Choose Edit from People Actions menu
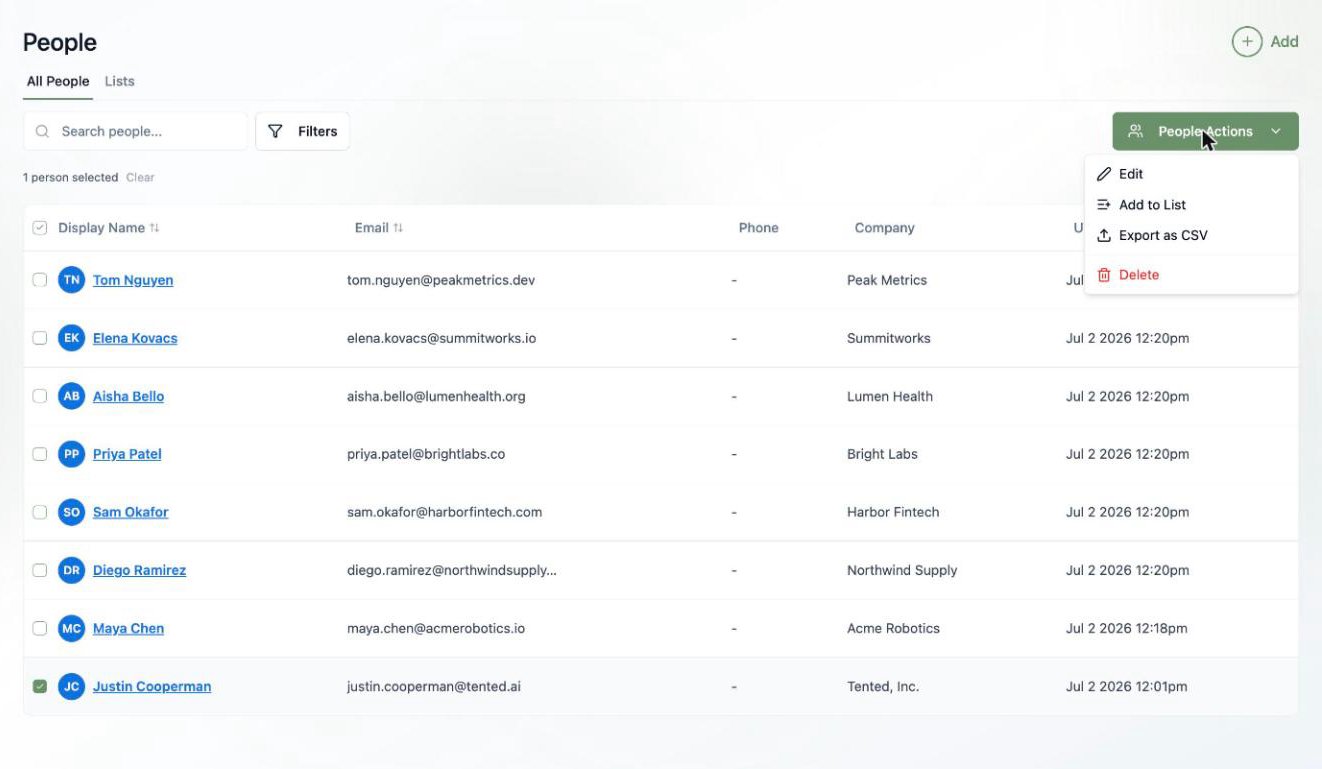Screen dimensions: 1322x769 click(x=1191, y=174)
